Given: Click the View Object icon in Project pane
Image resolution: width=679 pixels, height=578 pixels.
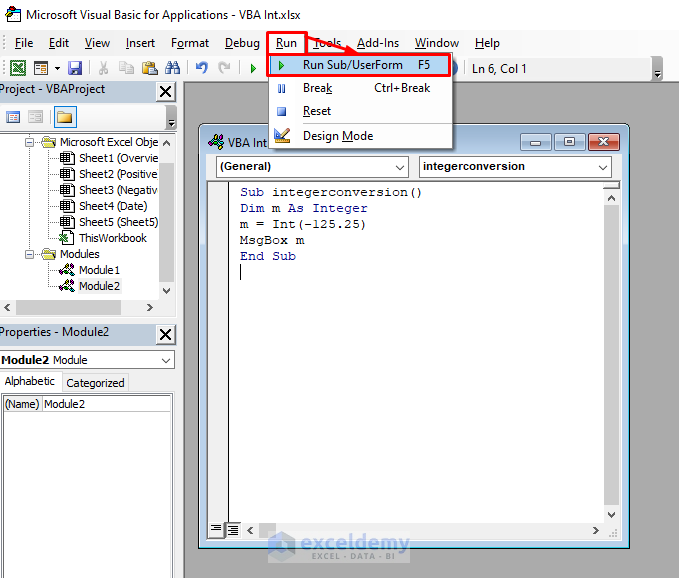Looking at the screenshot, I should [x=36, y=117].
